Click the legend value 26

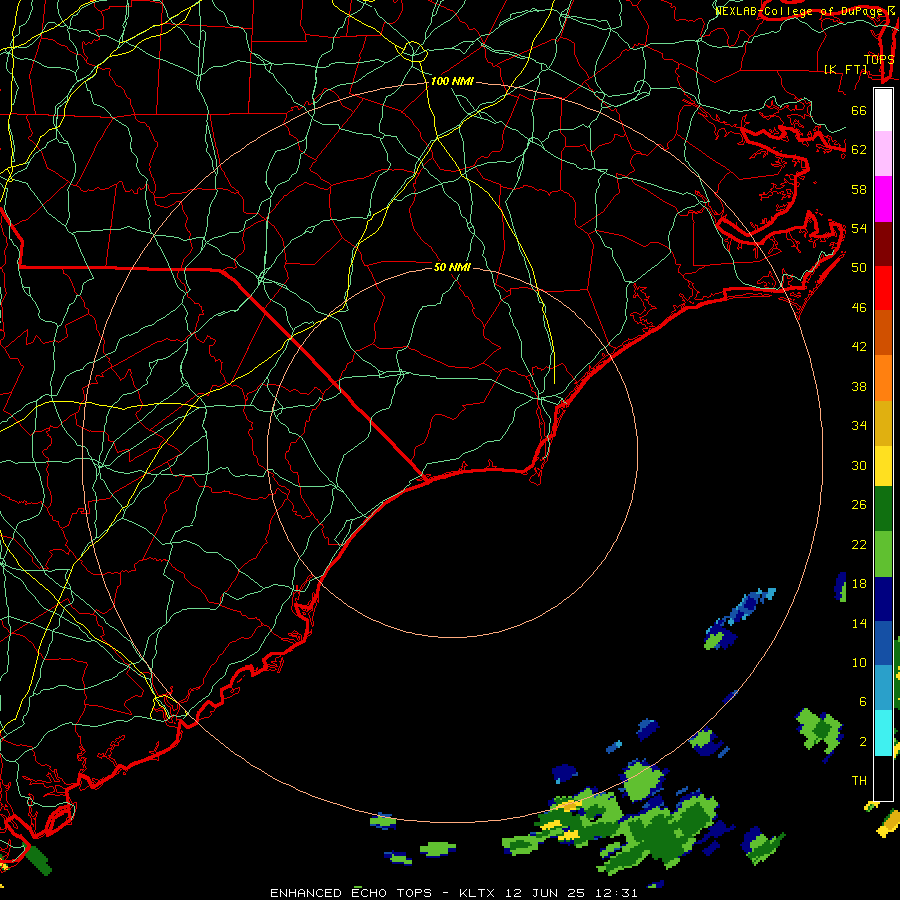tap(859, 505)
